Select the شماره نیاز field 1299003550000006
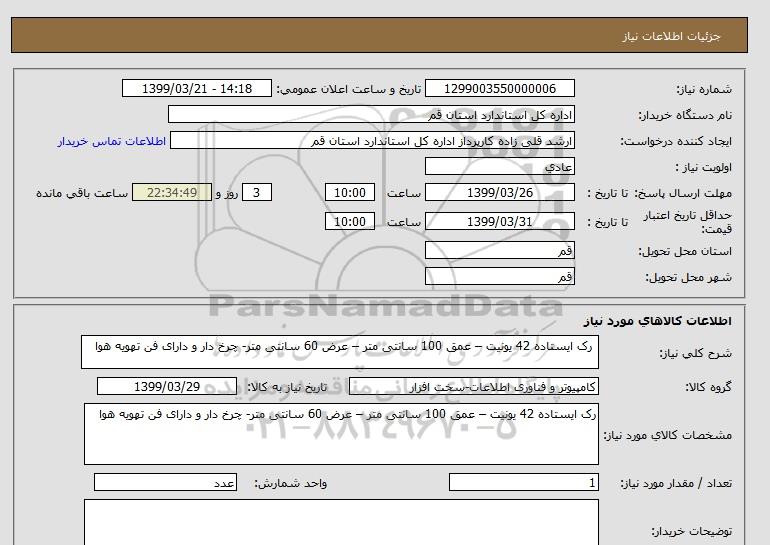Screen dimensions: 770x545 tap(499, 88)
